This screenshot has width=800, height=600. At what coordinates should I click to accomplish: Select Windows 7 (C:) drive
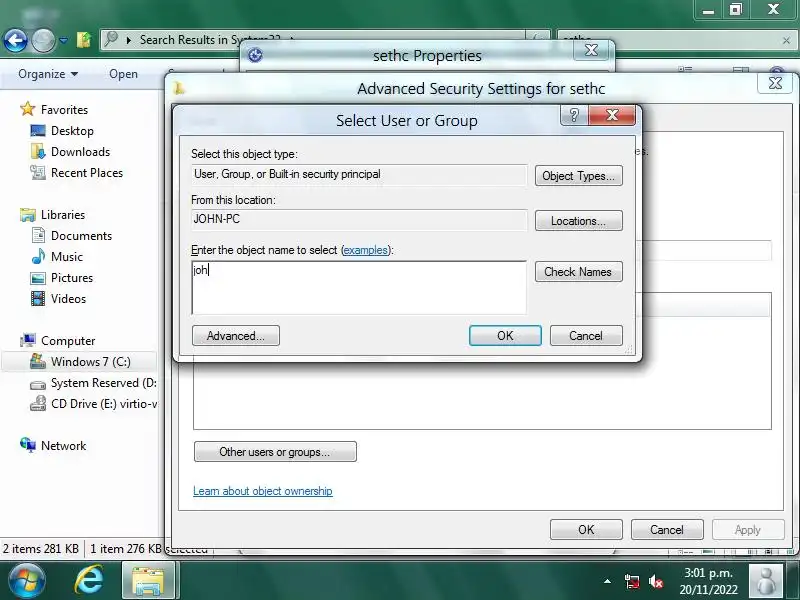tap(91, 362)
